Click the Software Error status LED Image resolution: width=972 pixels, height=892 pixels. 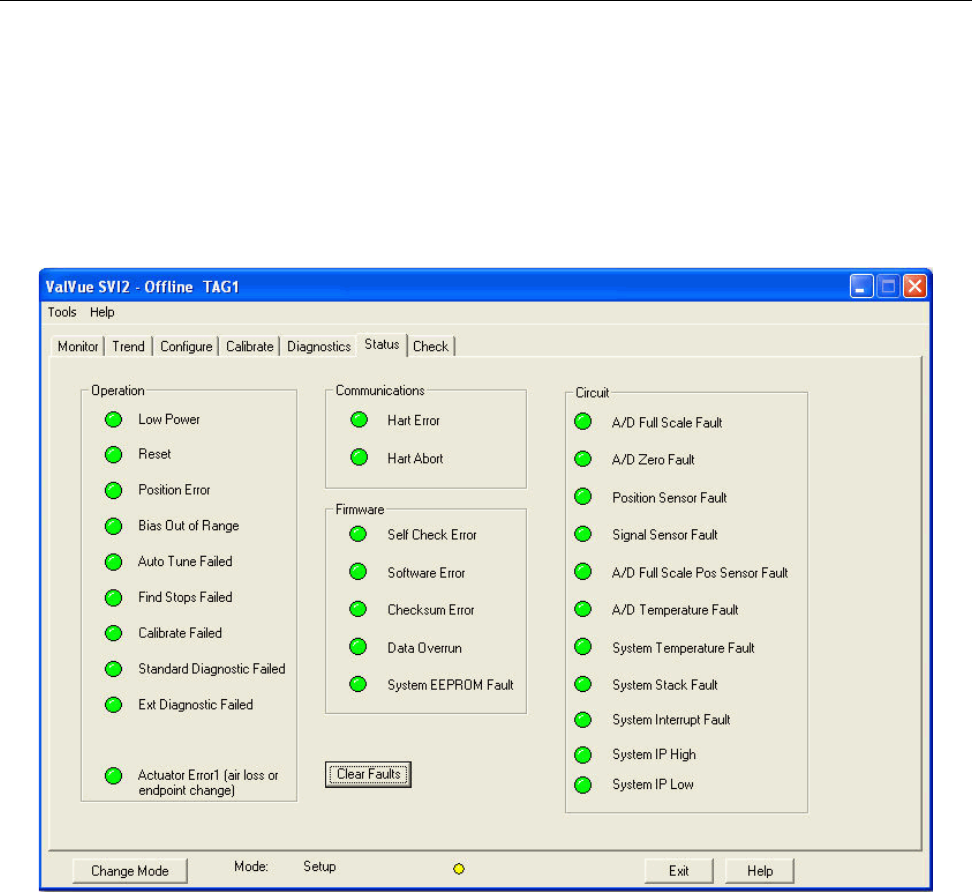(358, 572)
